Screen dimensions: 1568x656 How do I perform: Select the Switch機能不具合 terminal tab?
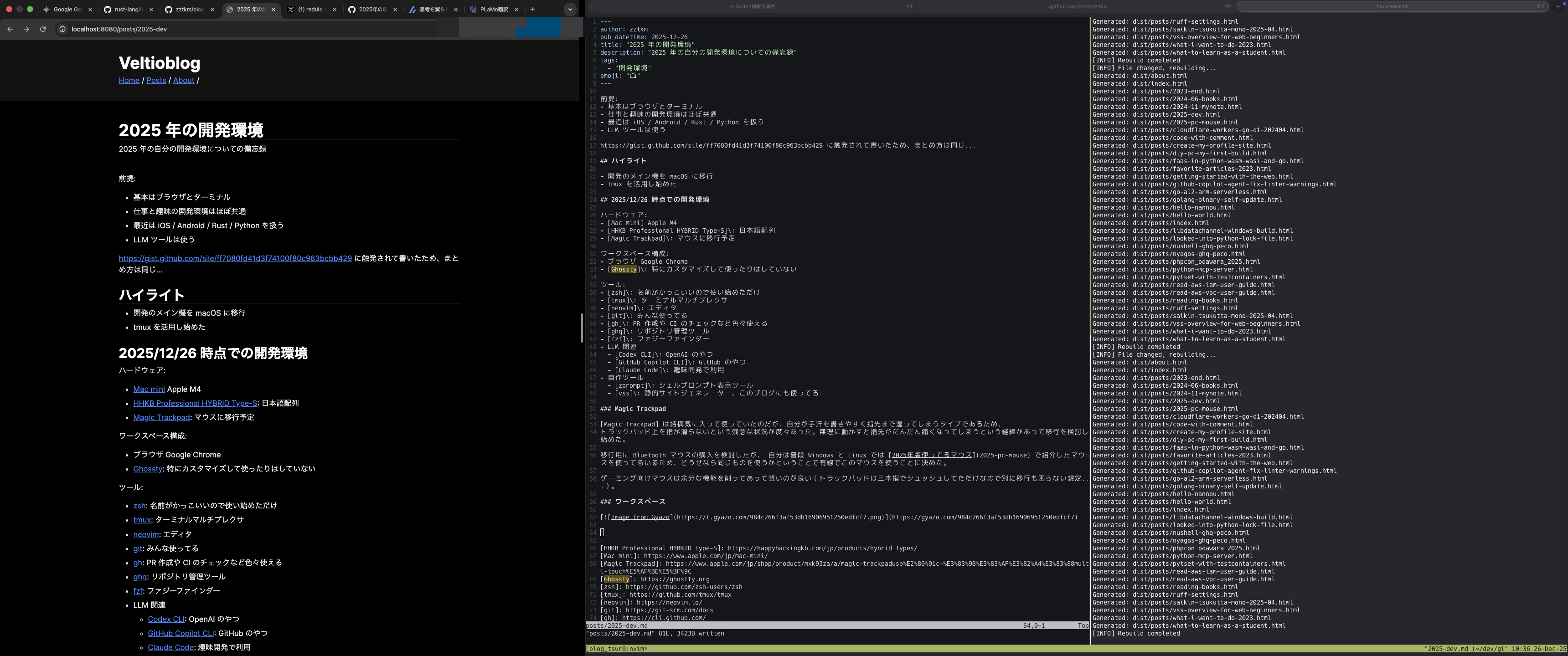click(753, 7)
